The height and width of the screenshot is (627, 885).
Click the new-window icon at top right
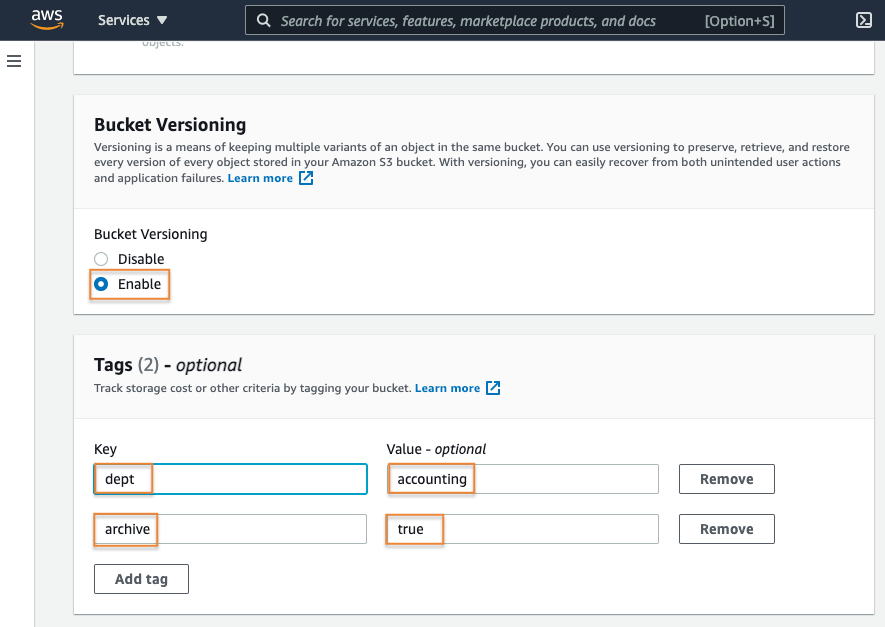click(x=866, y=19)
